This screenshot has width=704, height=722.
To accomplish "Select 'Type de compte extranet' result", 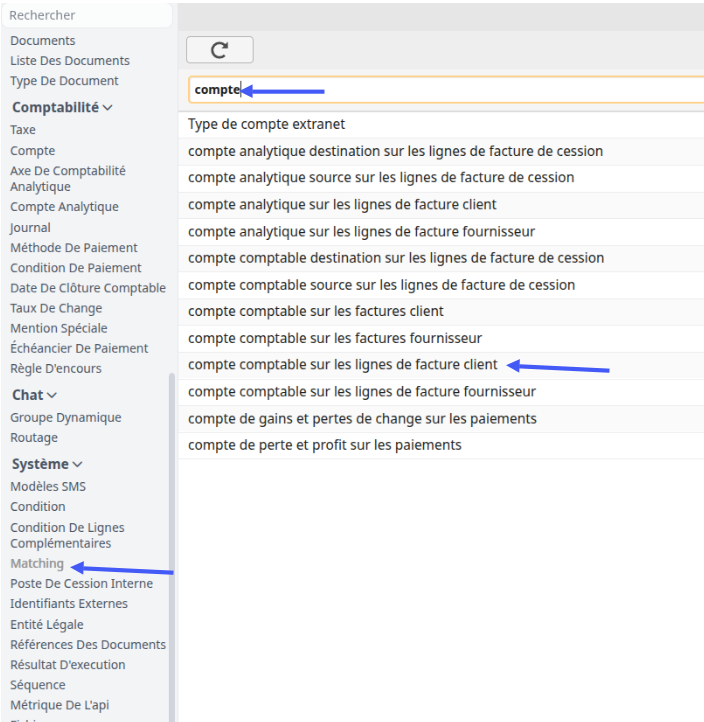I will 441,124.
